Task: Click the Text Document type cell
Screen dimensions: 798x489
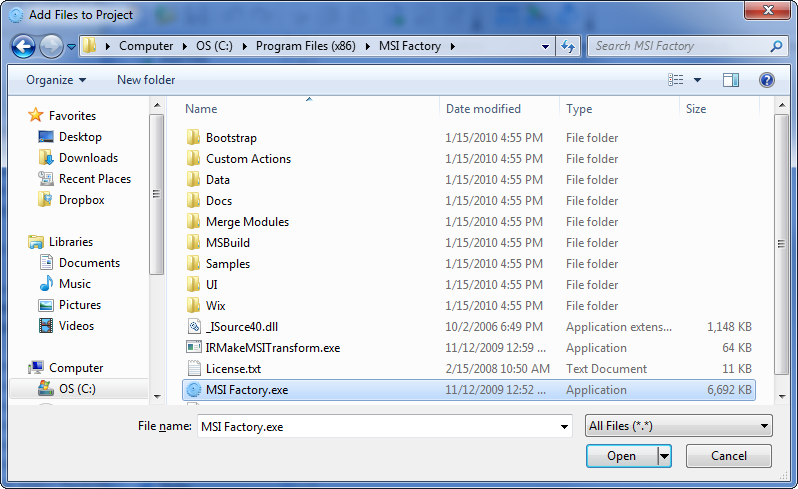Action: pyautogui.click(x=606, y=368)
